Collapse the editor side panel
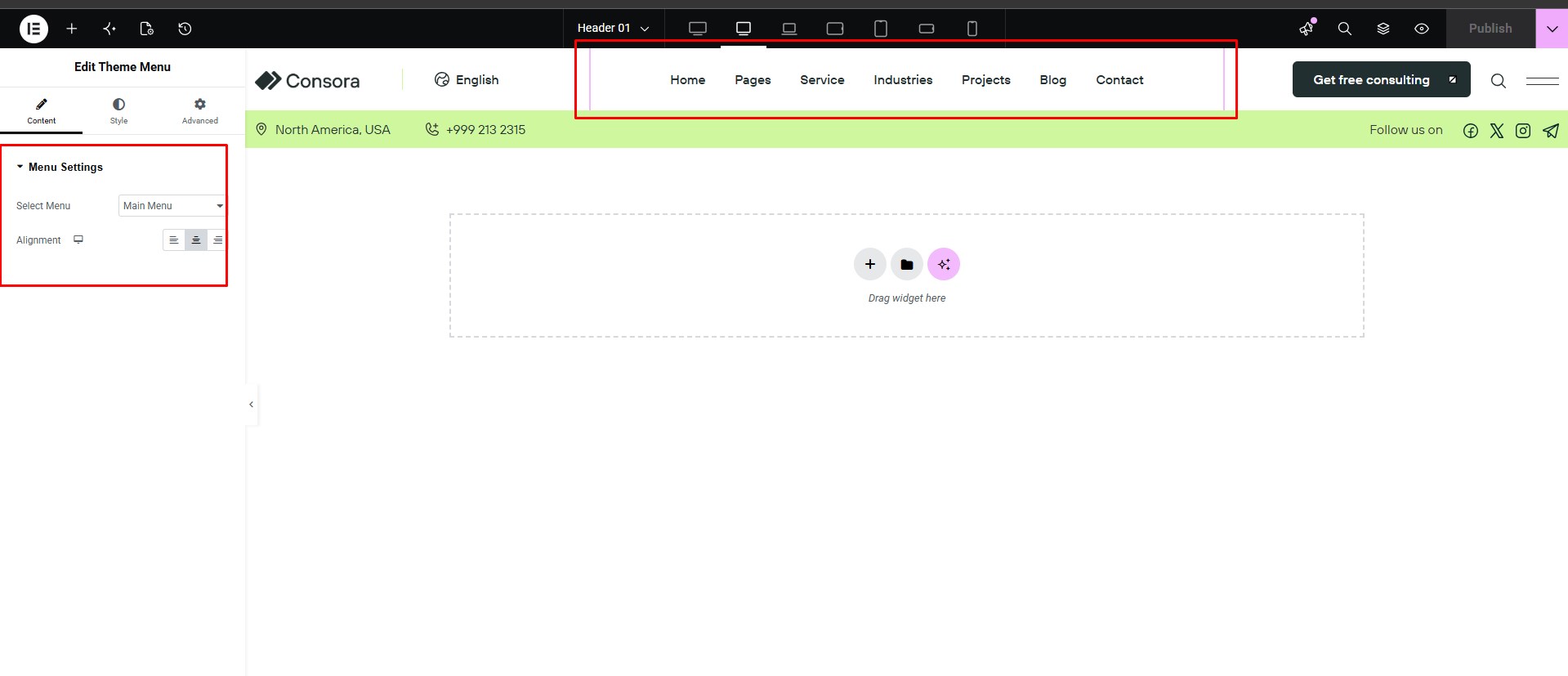This screenshot has height=676, width=1568. pyautogui.click(x=251, y=405)
